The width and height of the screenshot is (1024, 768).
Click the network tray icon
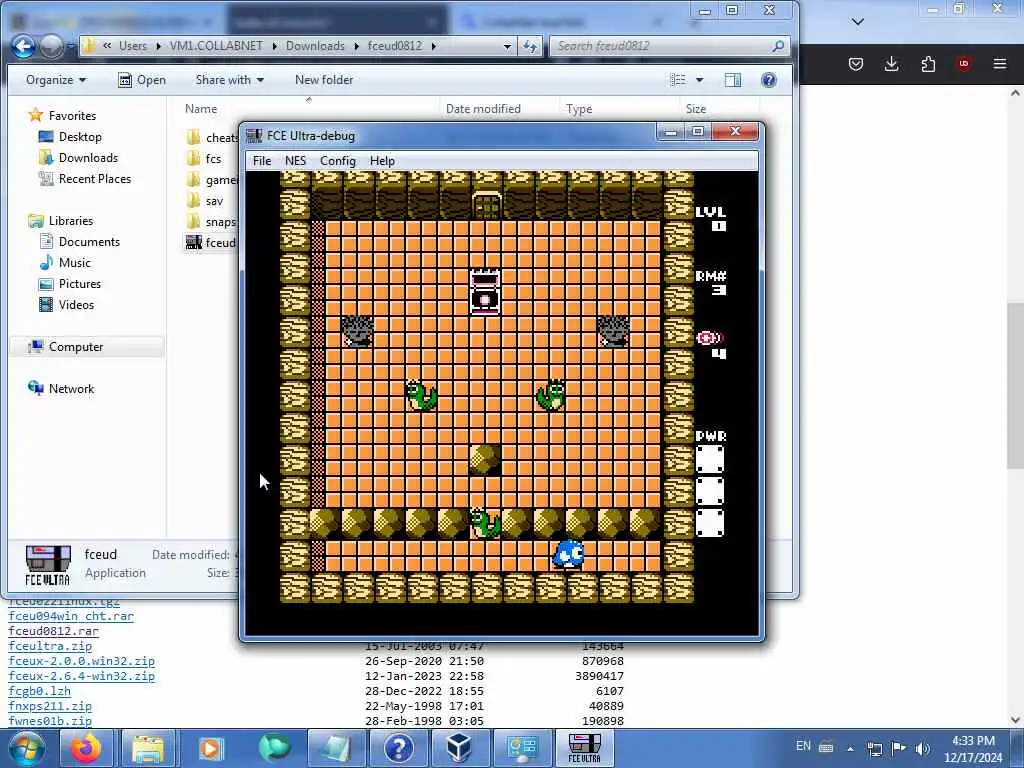point(874,748)
